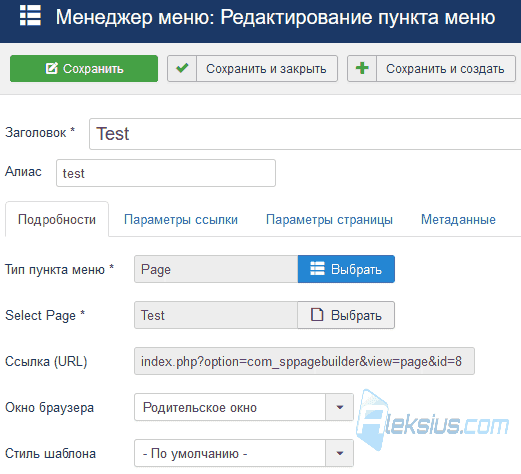Click the Ссылка (URL) field
The width and height of the screenshot is (521, 474).
pyautogui.click(x=304, y=361)
